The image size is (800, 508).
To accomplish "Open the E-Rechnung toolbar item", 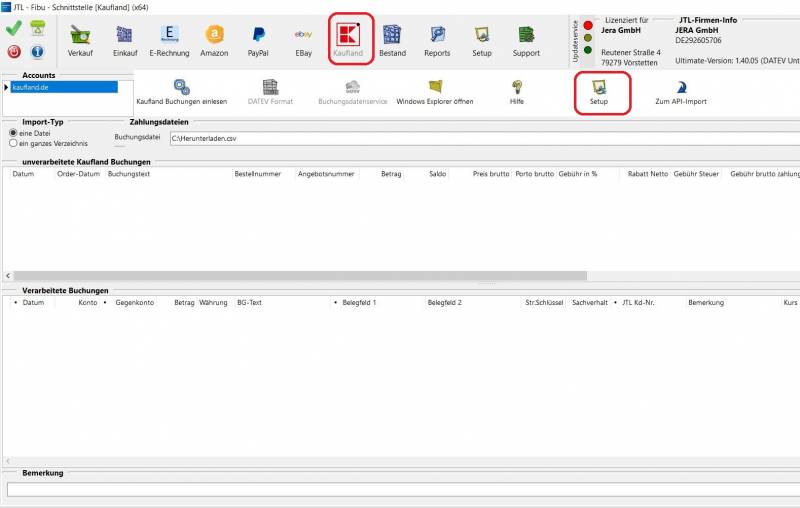I will coord(169,39).
